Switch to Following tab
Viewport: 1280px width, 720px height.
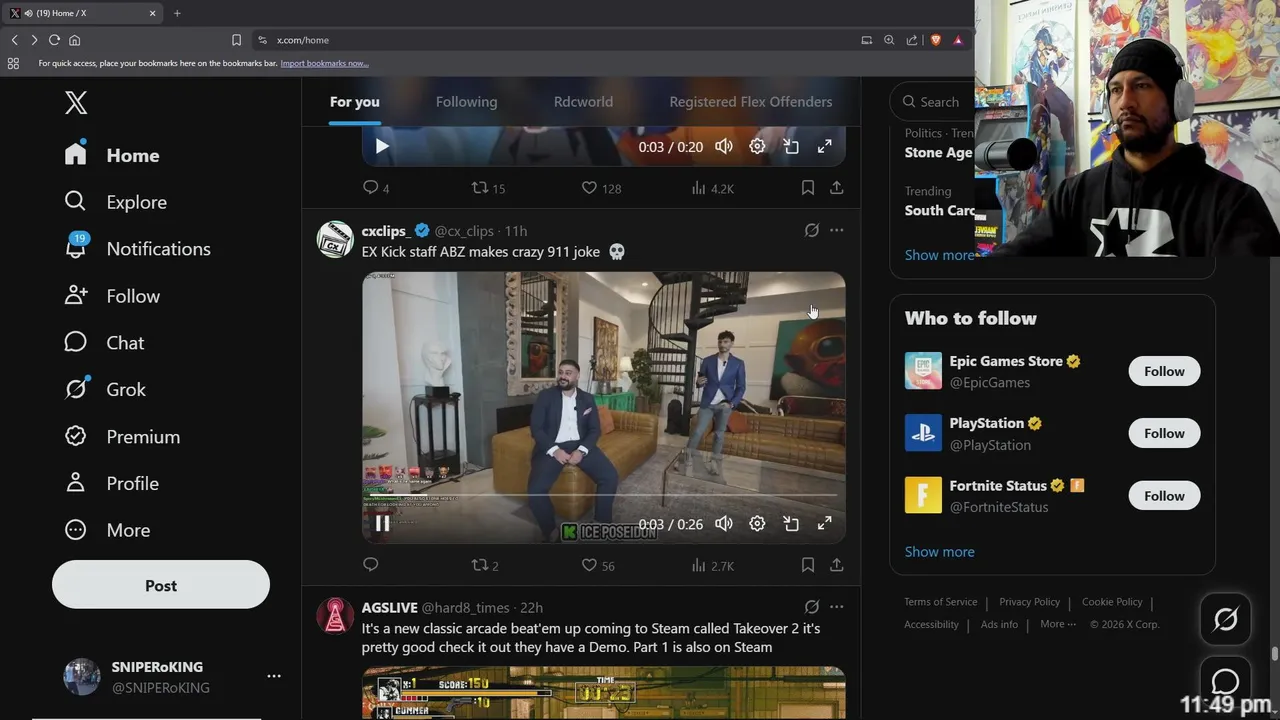466,102
